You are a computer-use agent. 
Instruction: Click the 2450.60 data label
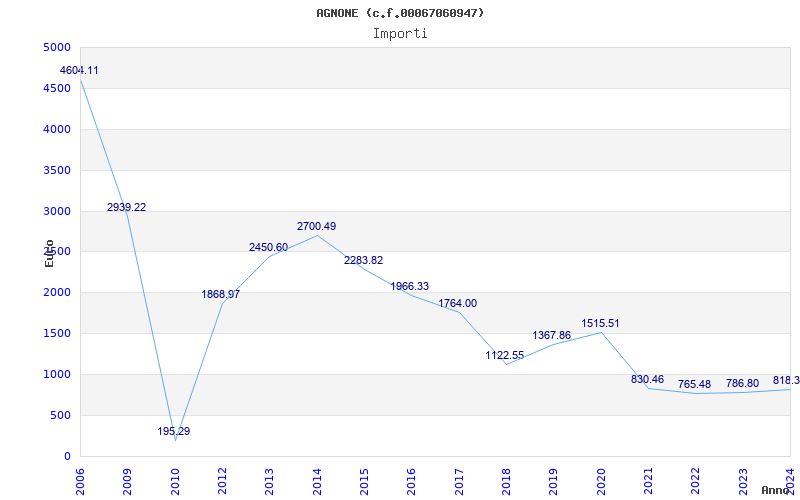[x=268, y=247]
